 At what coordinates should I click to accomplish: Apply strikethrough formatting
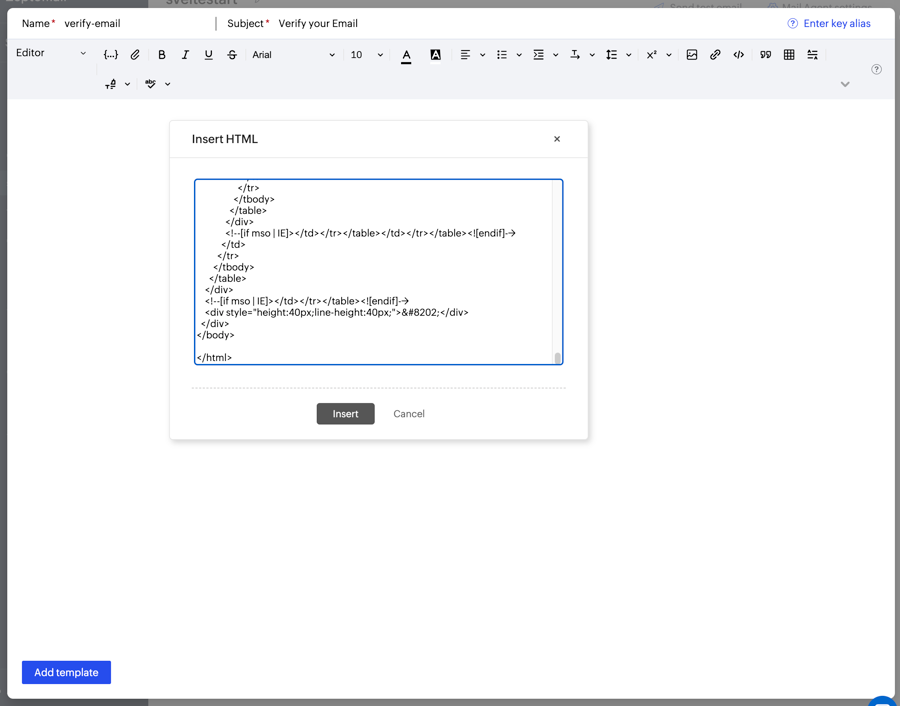[x=232, y=55]
